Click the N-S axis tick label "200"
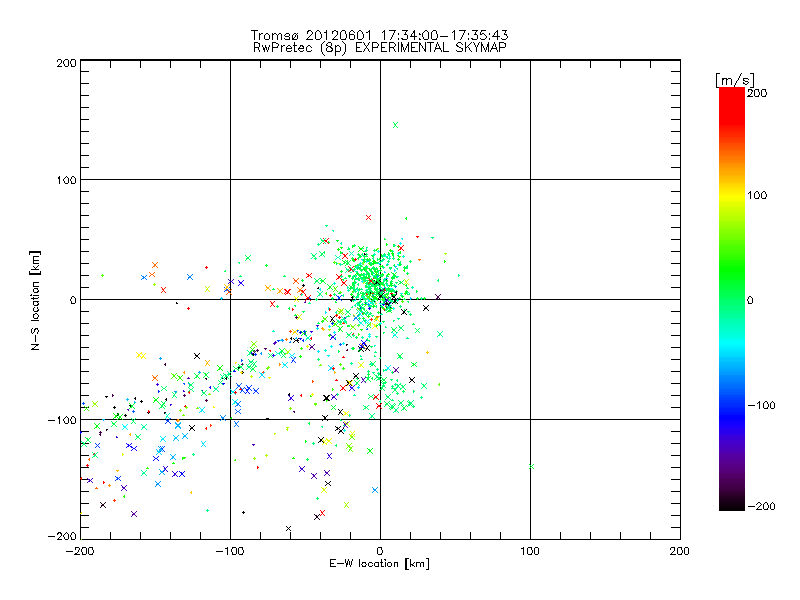The image size is (800, 600). coord(66,63)
